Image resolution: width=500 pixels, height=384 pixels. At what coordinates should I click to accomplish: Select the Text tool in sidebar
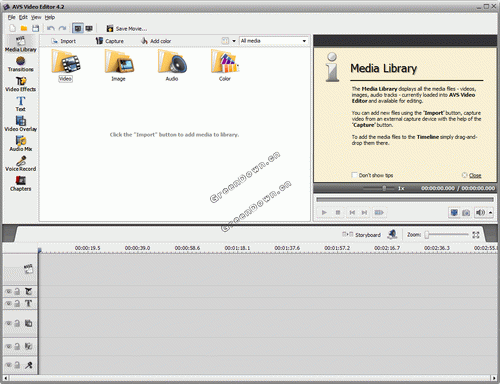tap(20, 104)
